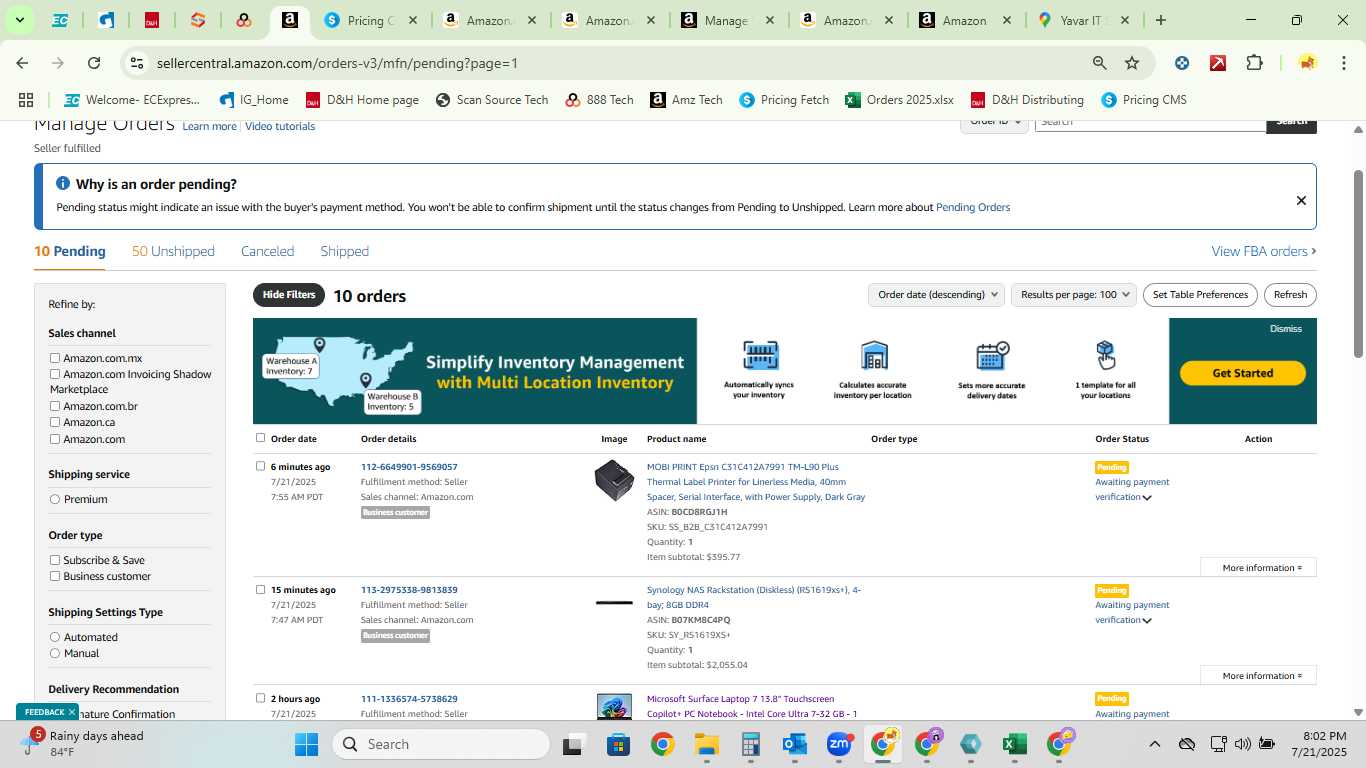Open Windows Start menu
The width and height of the screenshot is (1366, 768).
tap(306, 744)
